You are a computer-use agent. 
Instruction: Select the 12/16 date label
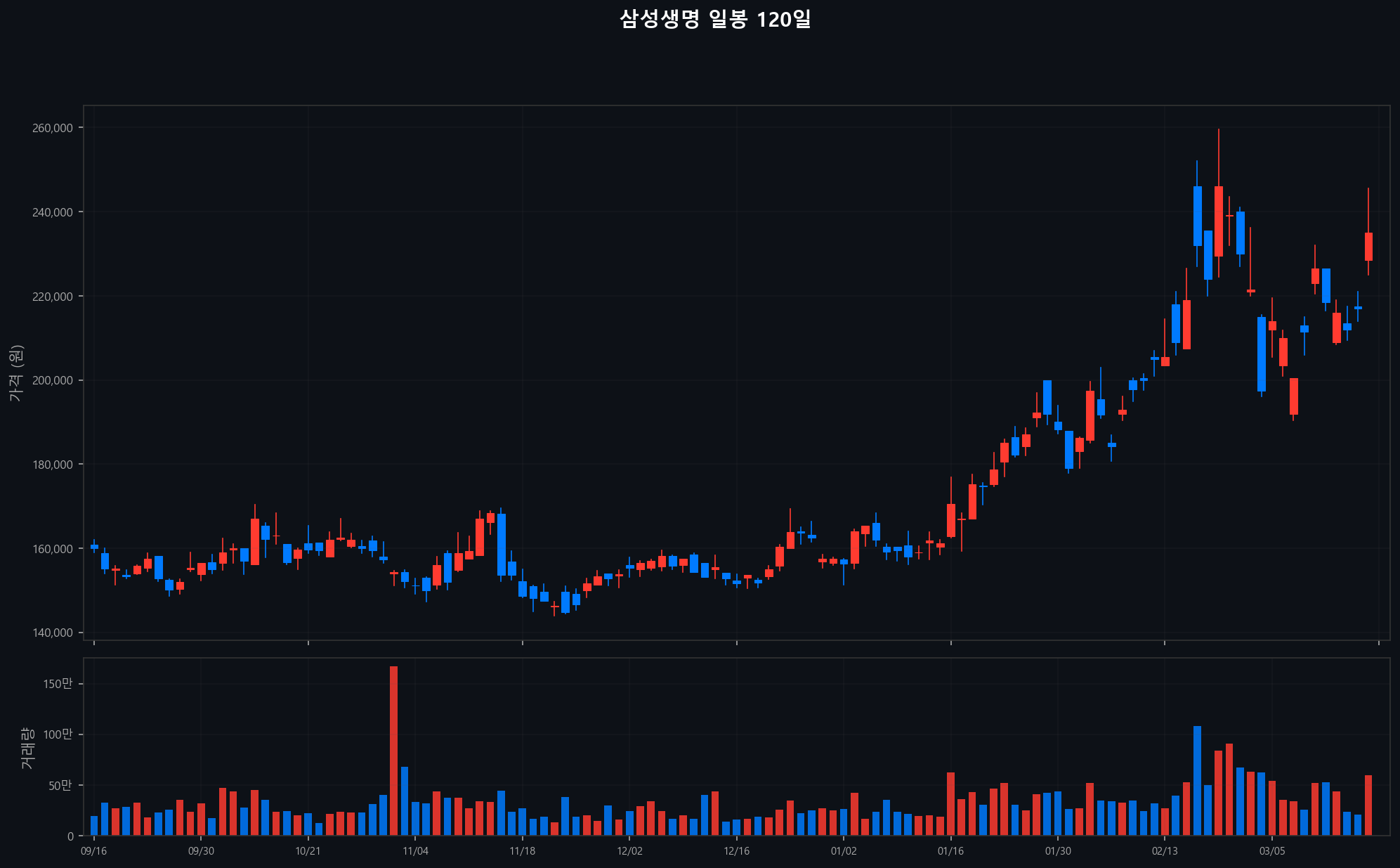point(736,851)
